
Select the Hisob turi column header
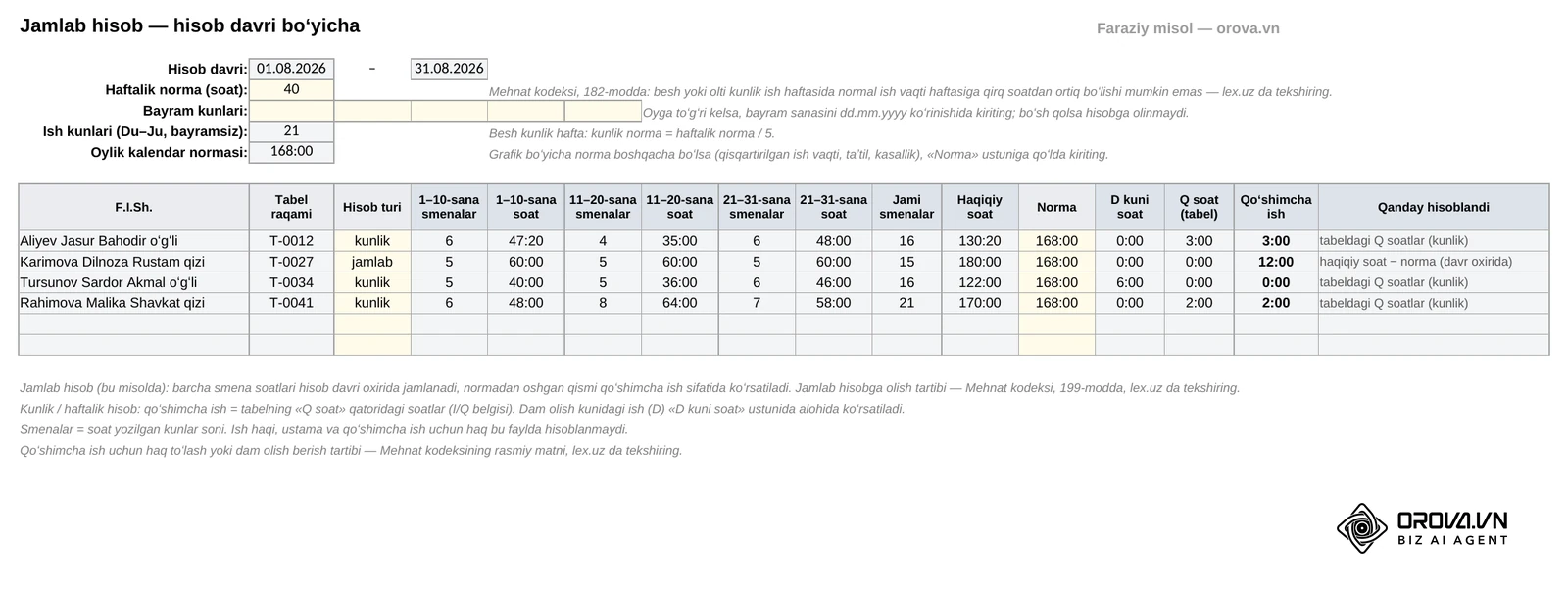point(372,207)
